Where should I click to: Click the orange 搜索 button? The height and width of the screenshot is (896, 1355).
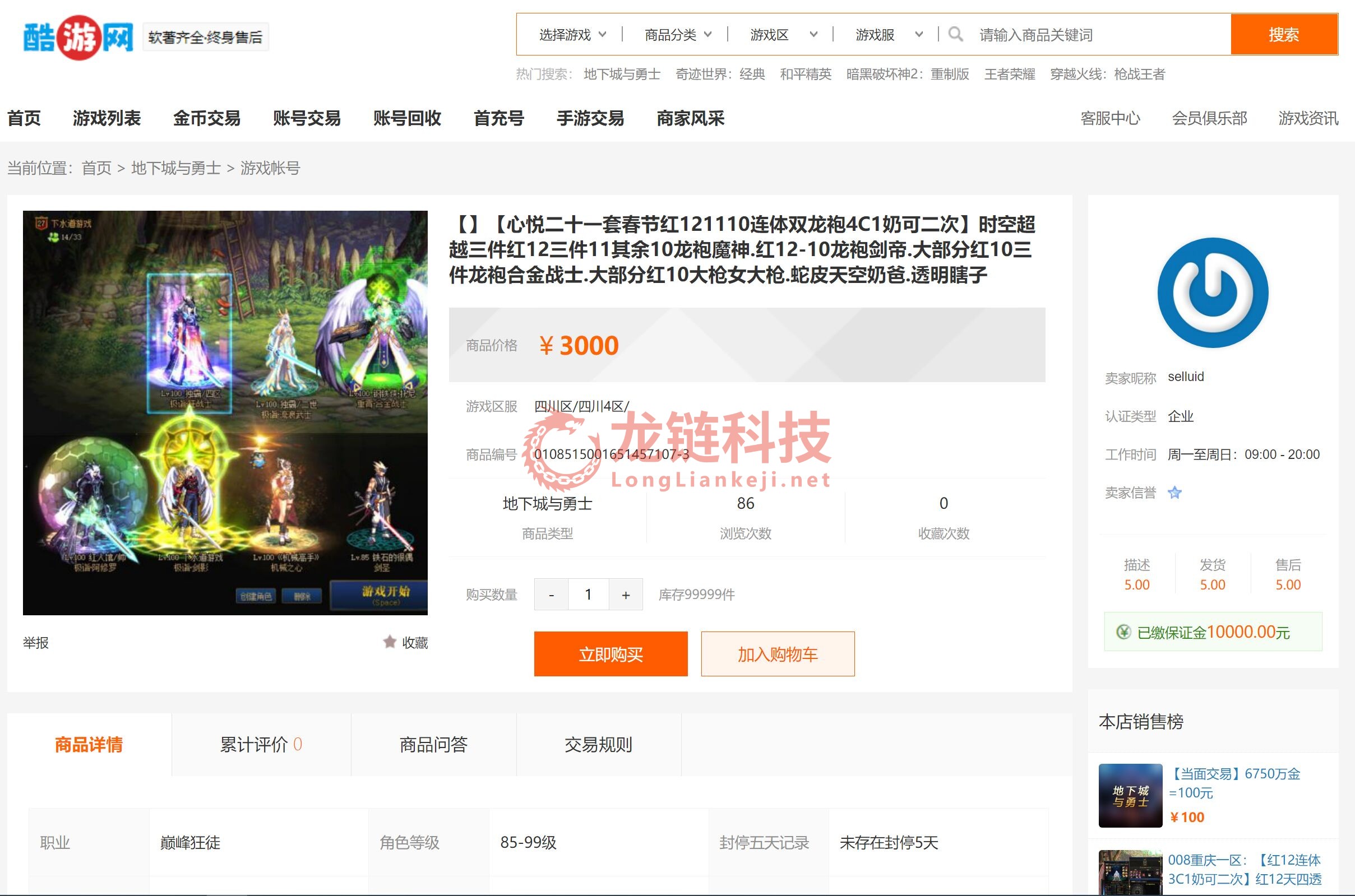(1284, 35)
